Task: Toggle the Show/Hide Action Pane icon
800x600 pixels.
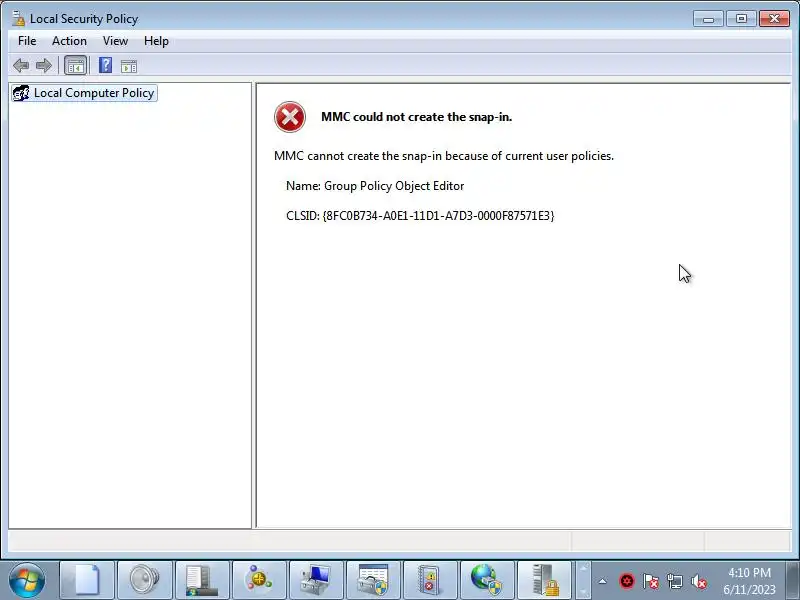Action: click(129, 66)
